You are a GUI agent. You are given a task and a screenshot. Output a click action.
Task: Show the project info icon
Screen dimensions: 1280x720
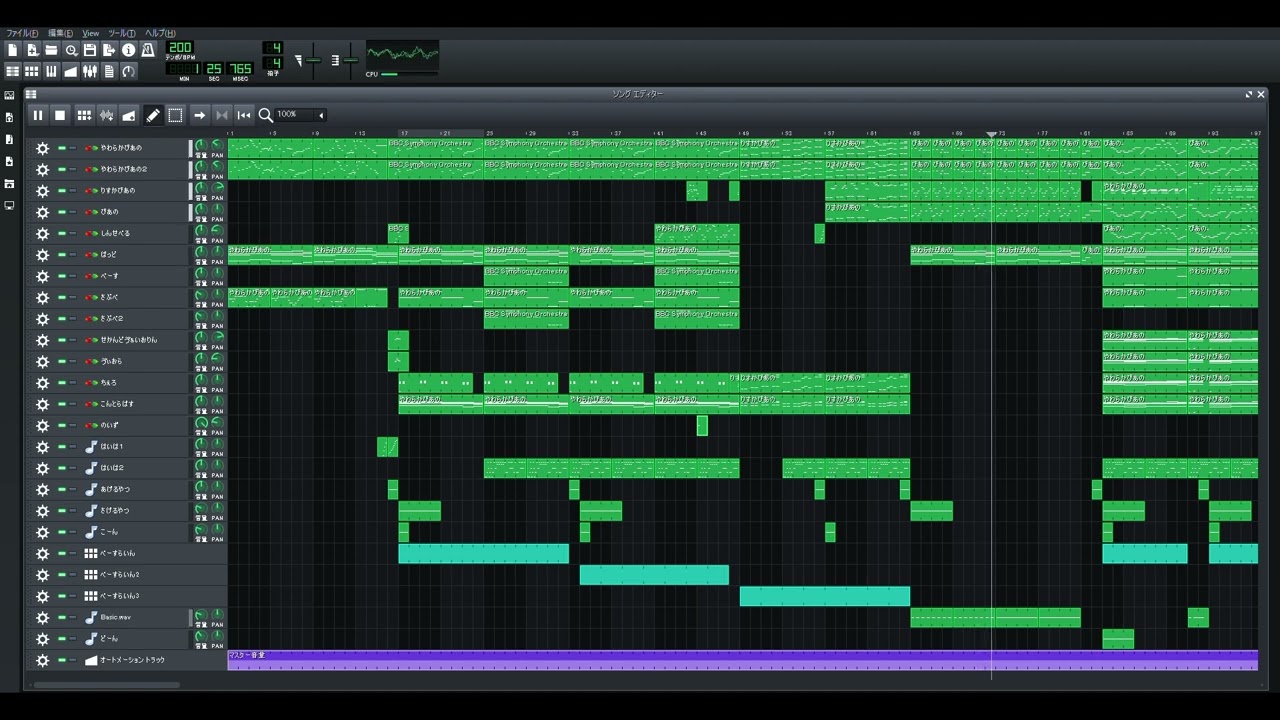[128, 50]
